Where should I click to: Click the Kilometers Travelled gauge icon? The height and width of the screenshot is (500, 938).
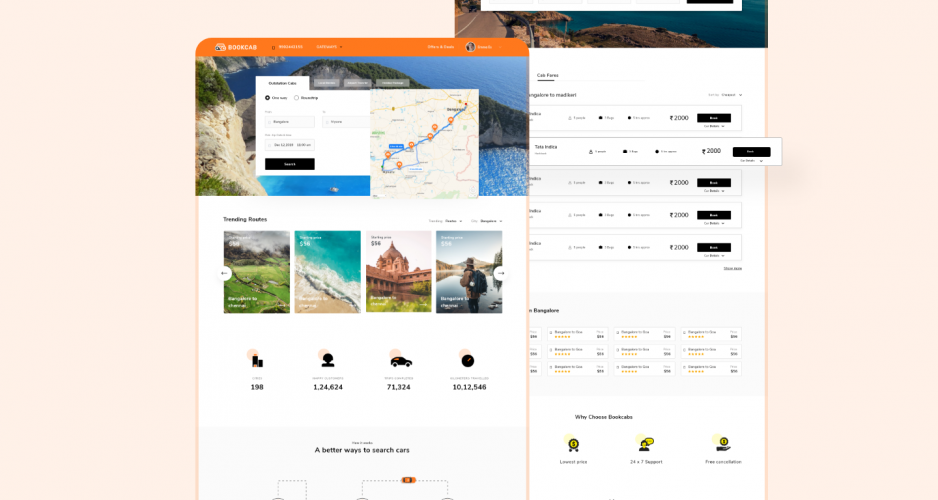468,361
